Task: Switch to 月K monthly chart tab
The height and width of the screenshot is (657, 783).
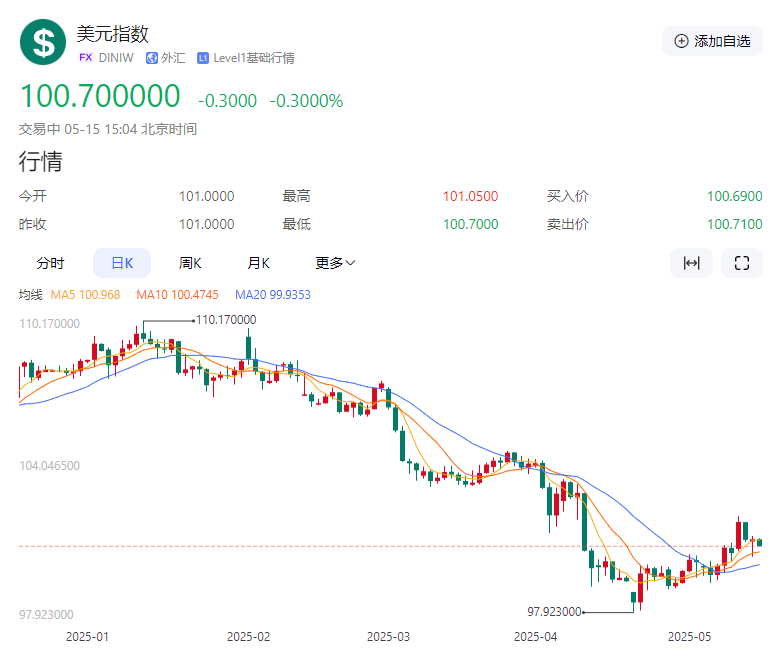Action: click(258, 263)
